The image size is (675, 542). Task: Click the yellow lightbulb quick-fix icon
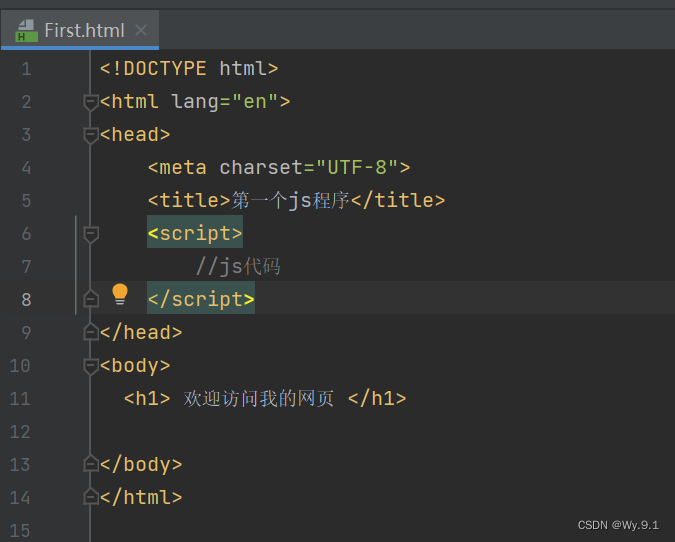(x=120, y=294)
